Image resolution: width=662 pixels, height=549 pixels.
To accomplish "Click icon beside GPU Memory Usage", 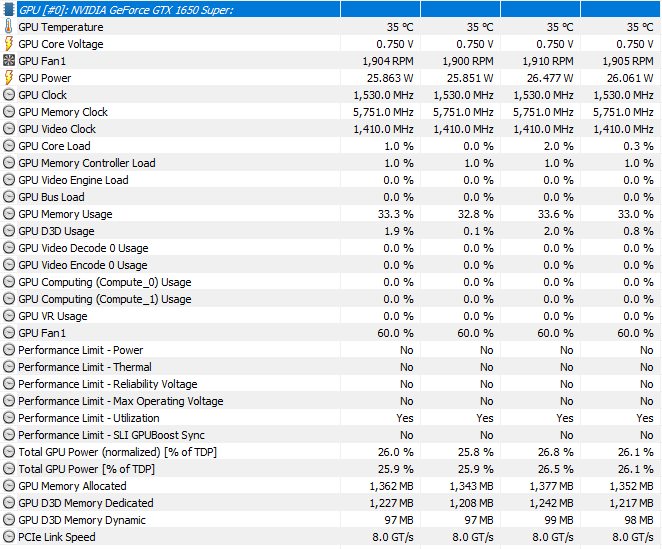I will [8, 214].
